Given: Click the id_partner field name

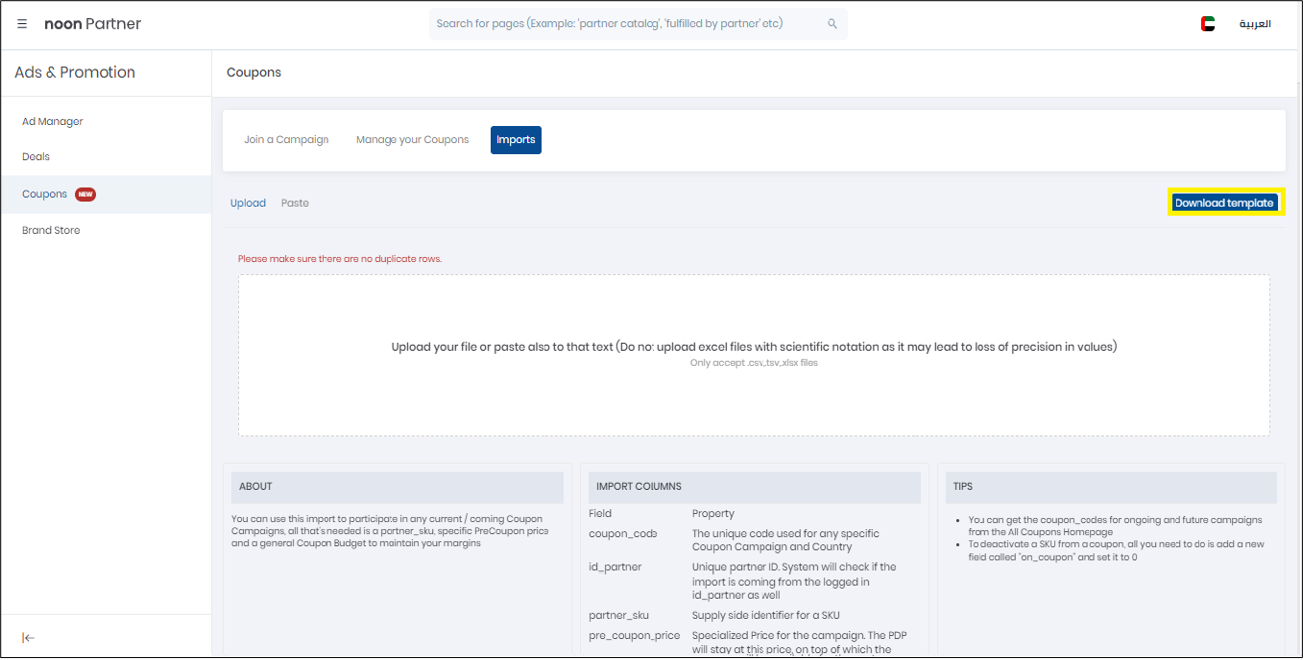Looking at the screenshot, I should [615, 567].
